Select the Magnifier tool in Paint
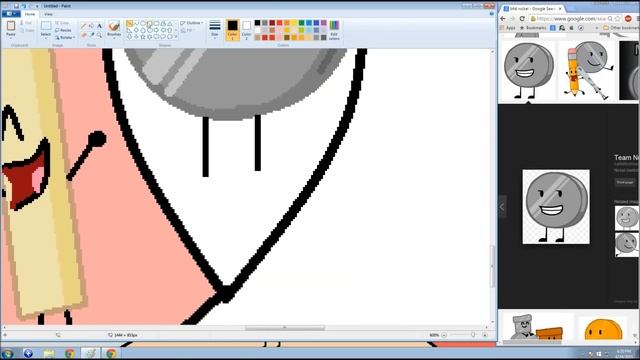640x360 pixels. [x=99, y=35]
